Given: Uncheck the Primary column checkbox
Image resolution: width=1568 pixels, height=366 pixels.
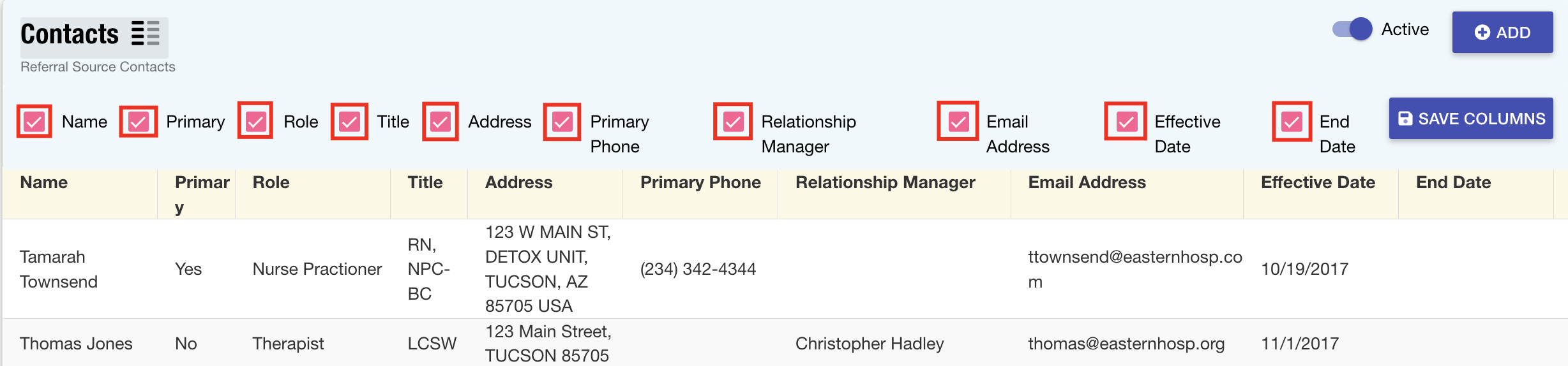Looking at the screenshot, I should pyautogui.click(x=139, y=122).
